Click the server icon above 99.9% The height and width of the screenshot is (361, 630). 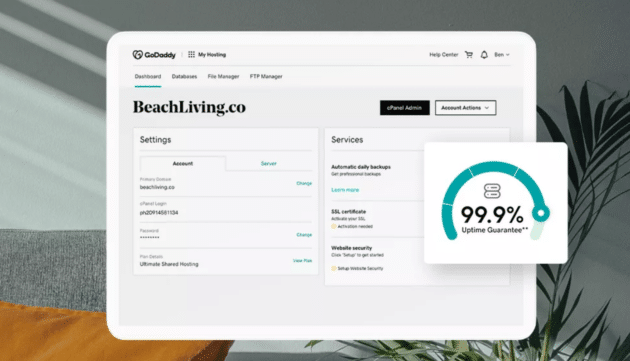(492, 191)
